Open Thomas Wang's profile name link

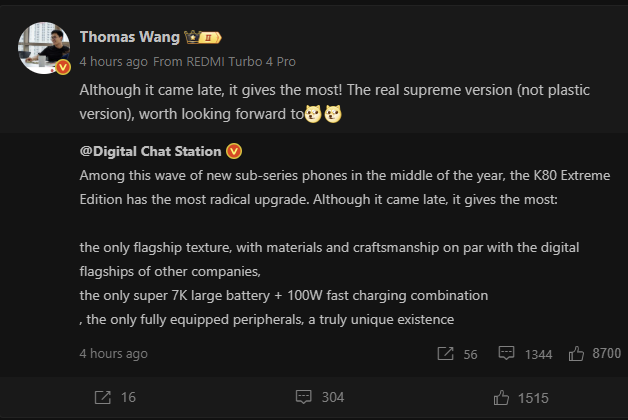129,37
